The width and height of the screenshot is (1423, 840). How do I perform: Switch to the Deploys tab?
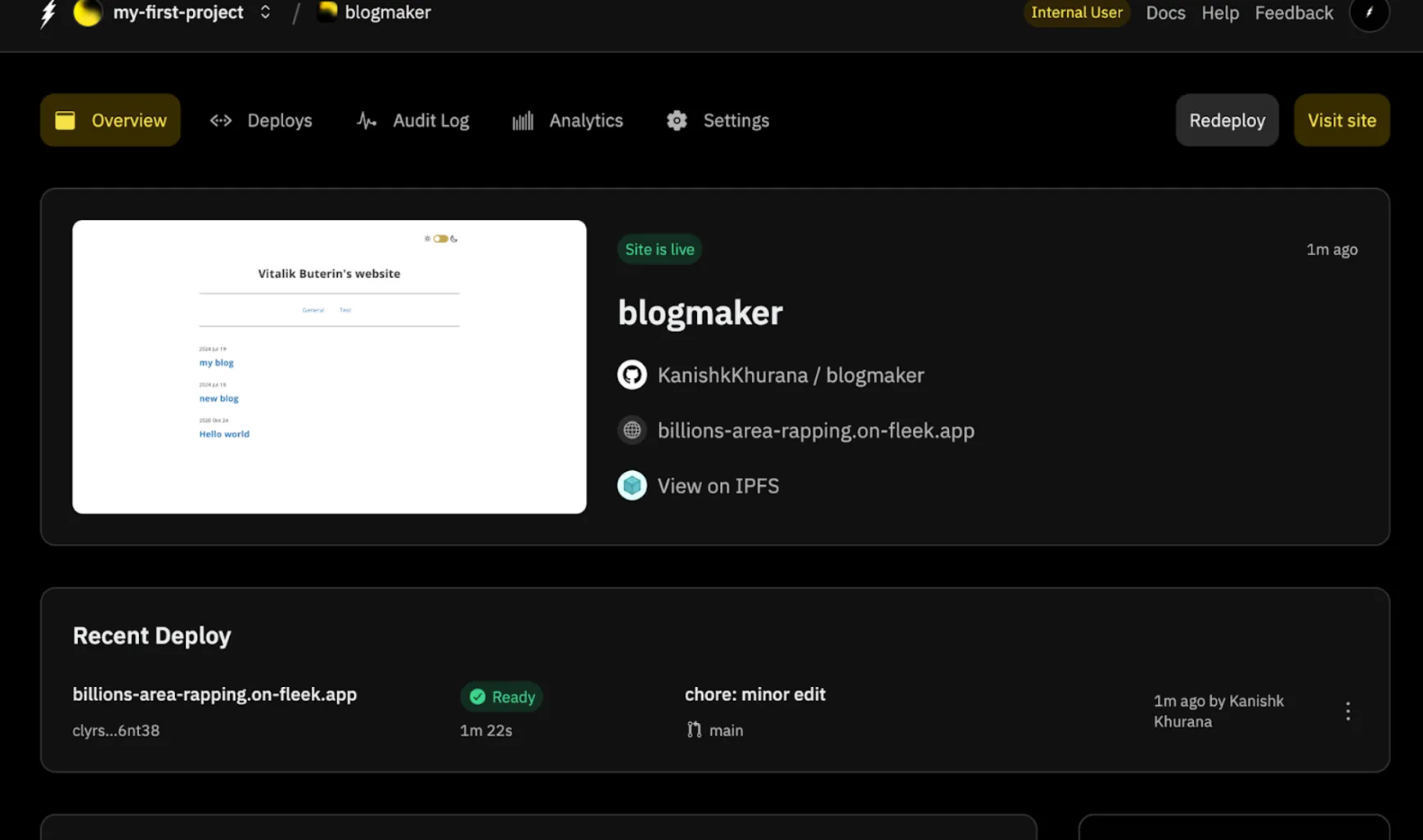pyautogui.click(x=261, y=120)
